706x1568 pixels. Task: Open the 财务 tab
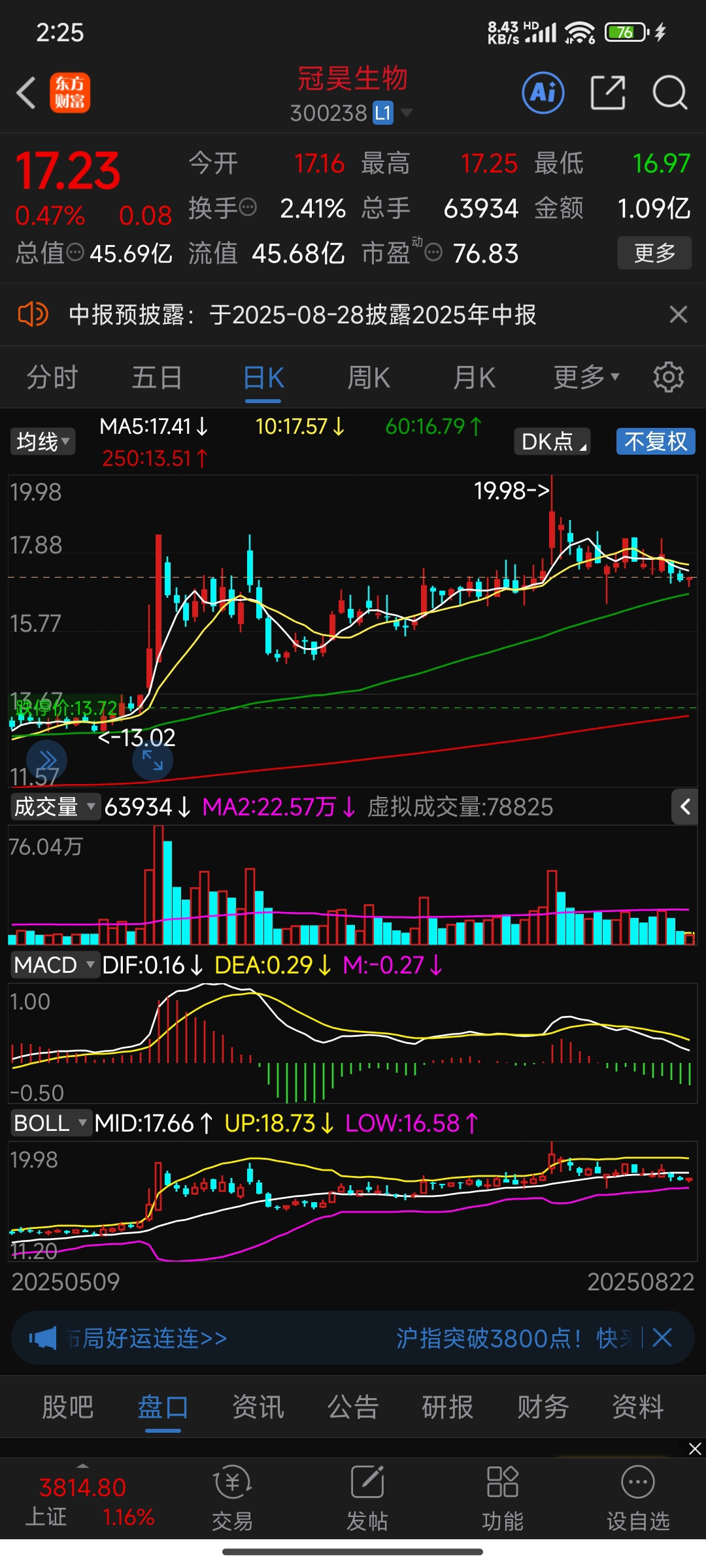(543, 1407)
